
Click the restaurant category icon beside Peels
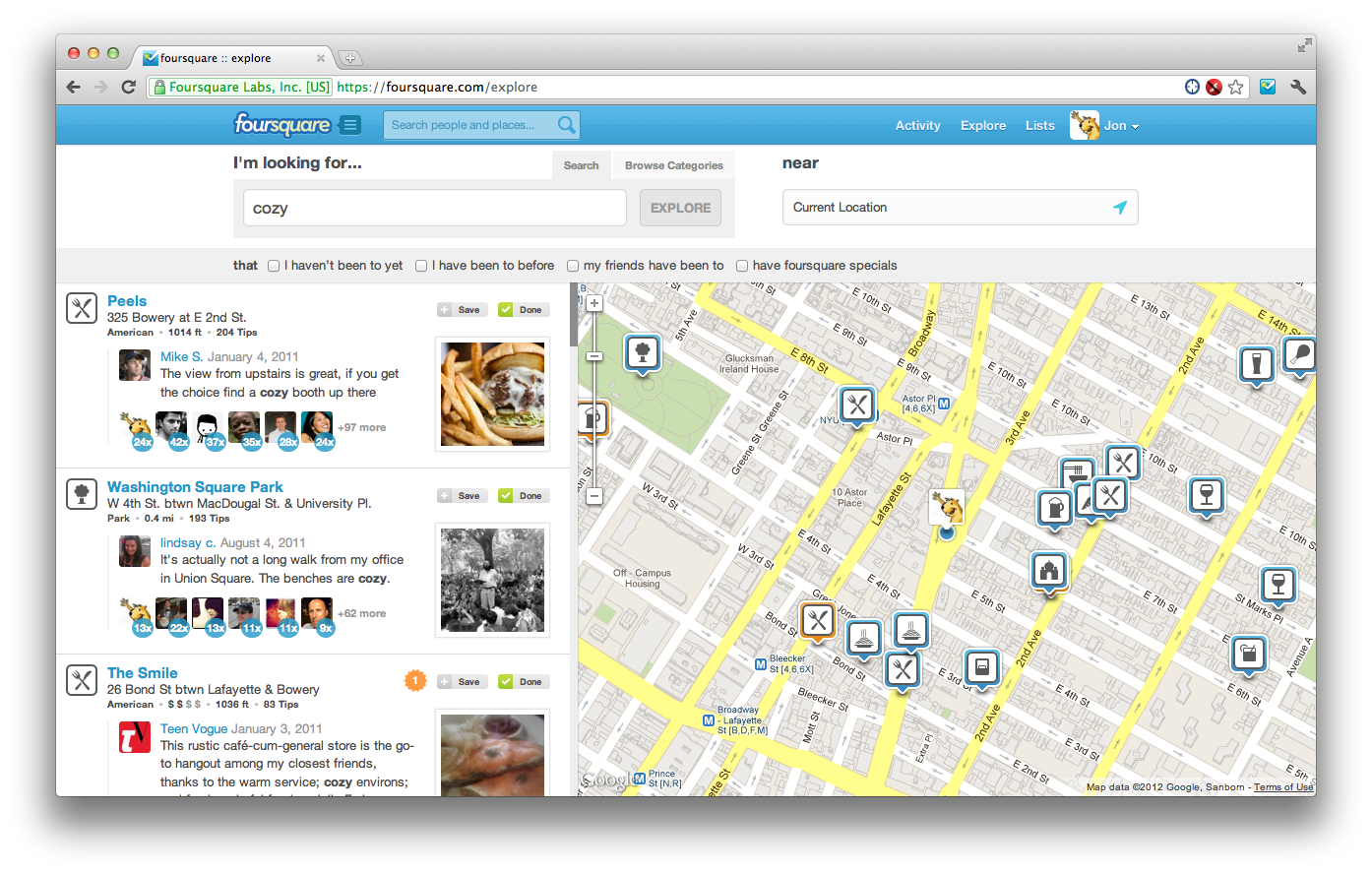(82, 308)
